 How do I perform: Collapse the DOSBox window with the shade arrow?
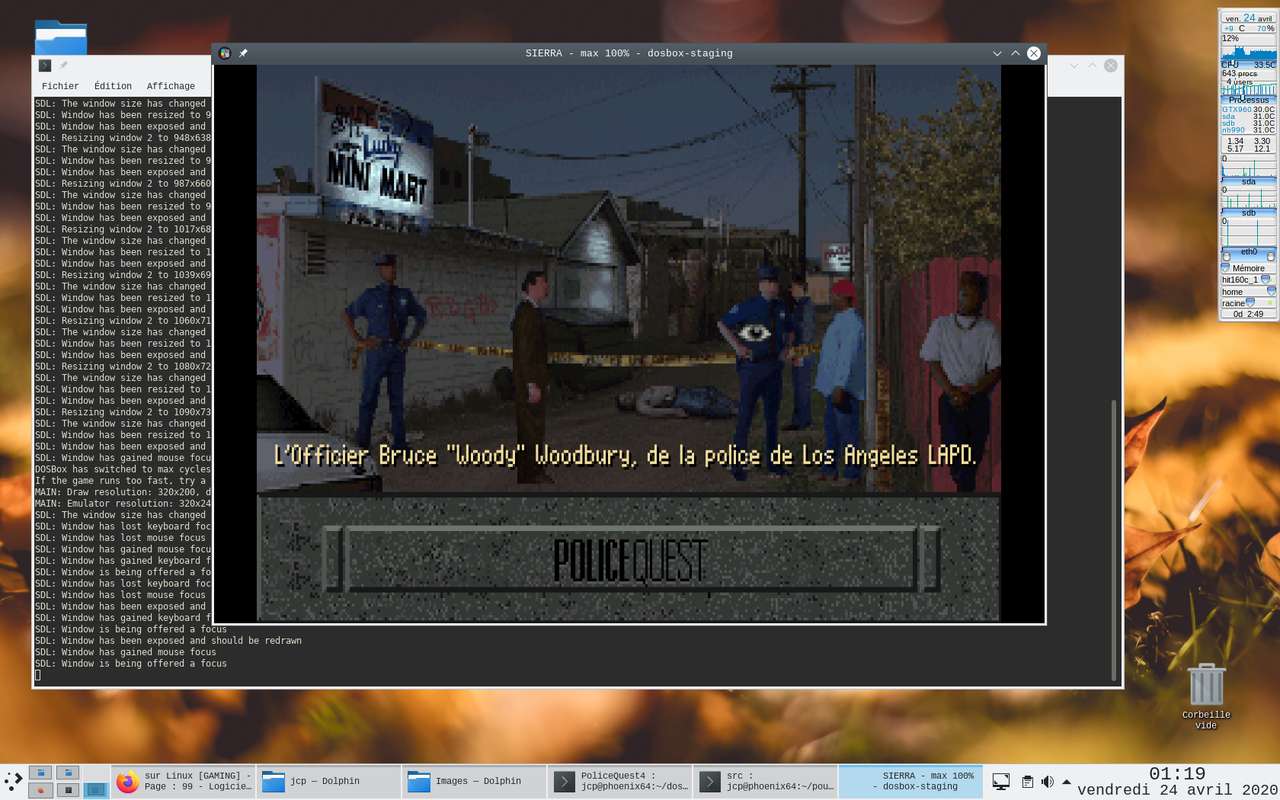1014,53
